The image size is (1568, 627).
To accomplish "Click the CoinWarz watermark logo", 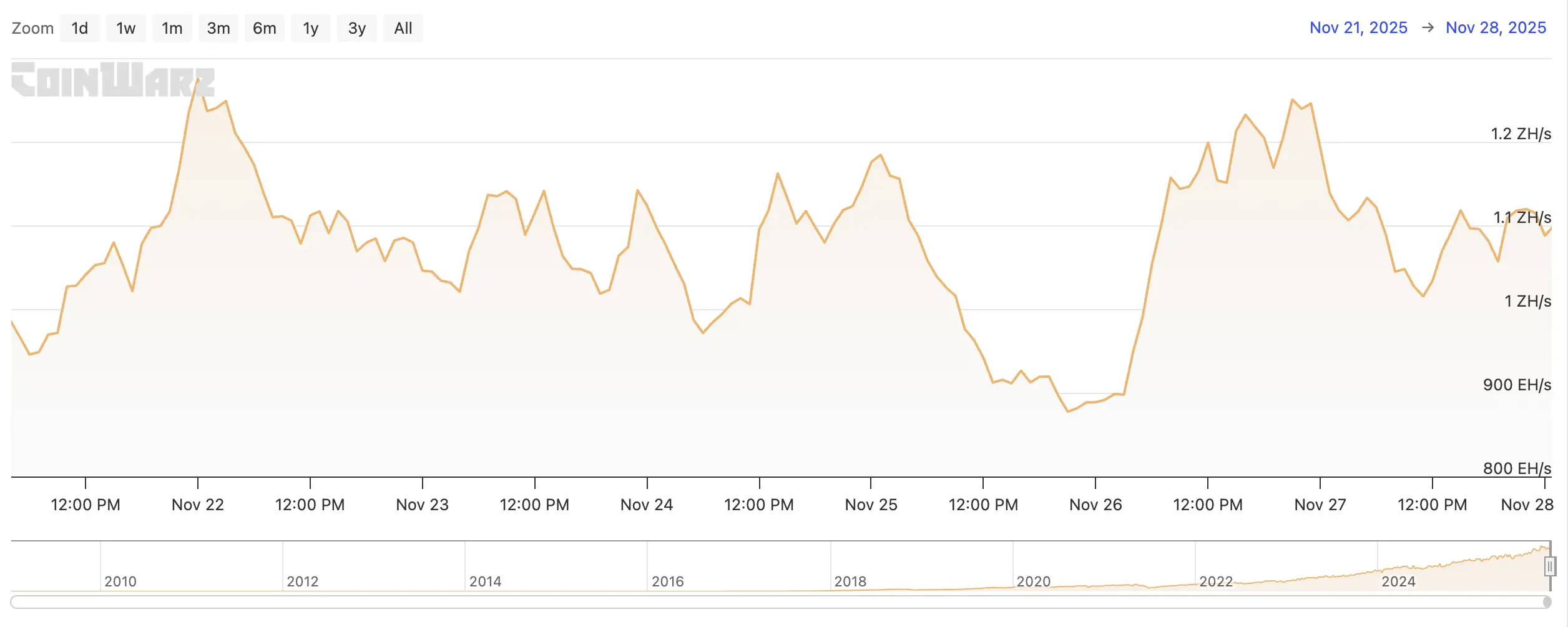I will (x=112, y=80).
